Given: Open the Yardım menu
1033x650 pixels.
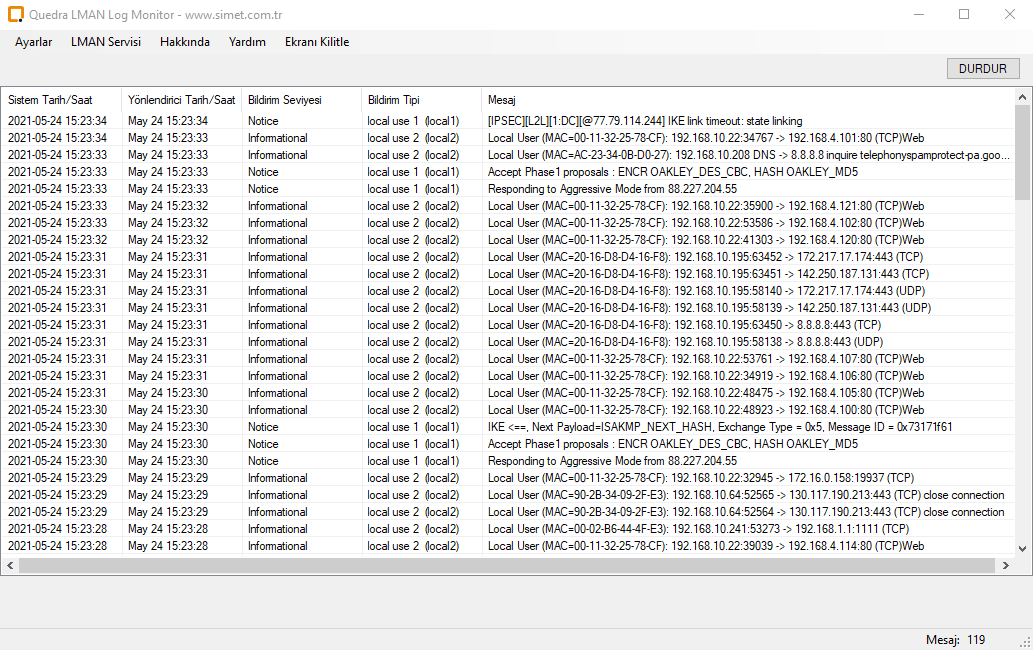Looking at the screenshot, I should pos(247,42).
